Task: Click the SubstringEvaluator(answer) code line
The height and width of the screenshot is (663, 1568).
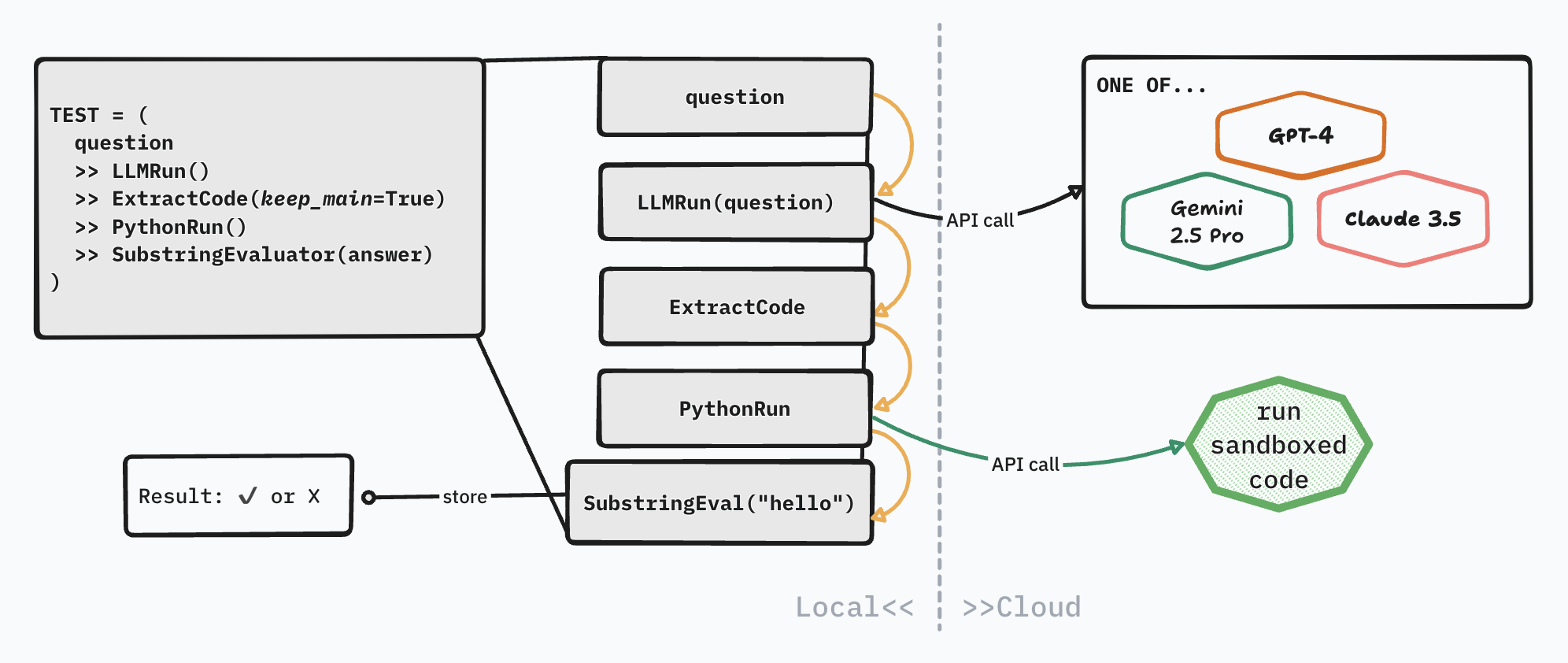Action: coord(253,254)
